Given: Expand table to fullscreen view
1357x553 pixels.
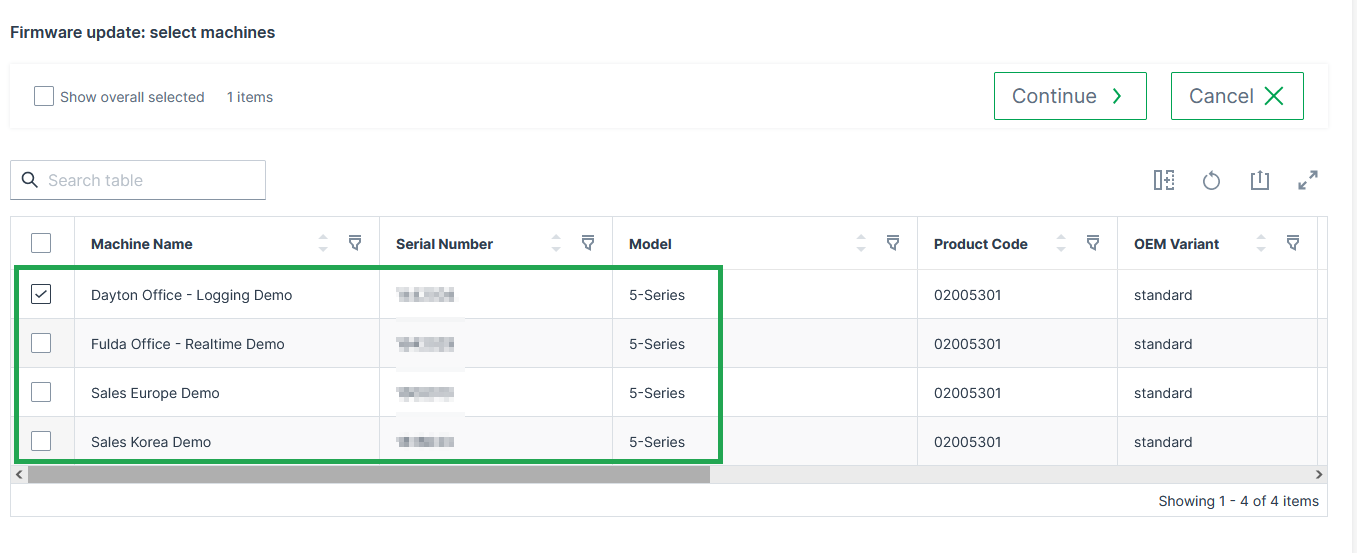Looking at the screenshot, I should tap(1308, 180).
